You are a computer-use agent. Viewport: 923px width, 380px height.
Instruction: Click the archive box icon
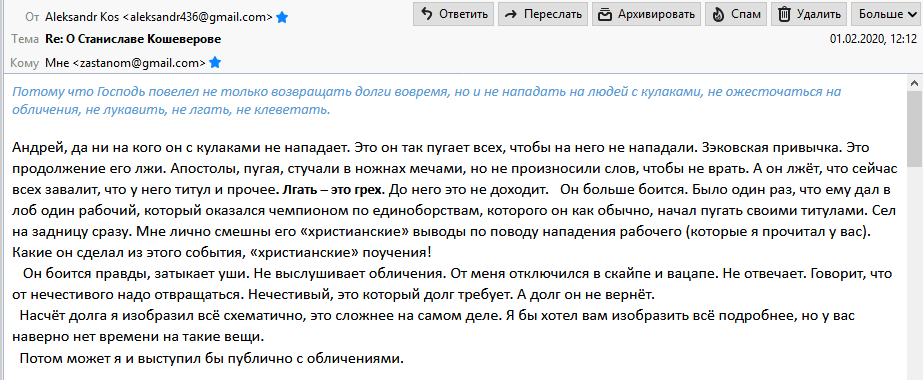605,14
